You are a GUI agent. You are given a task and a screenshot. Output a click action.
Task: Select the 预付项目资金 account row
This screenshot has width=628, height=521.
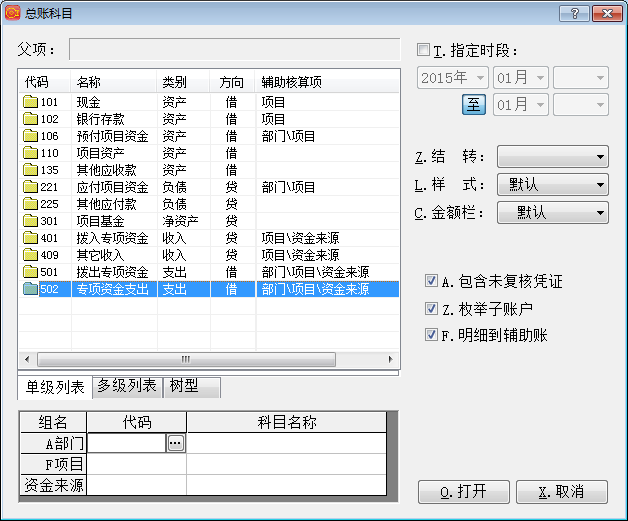(x=209, y=136)
